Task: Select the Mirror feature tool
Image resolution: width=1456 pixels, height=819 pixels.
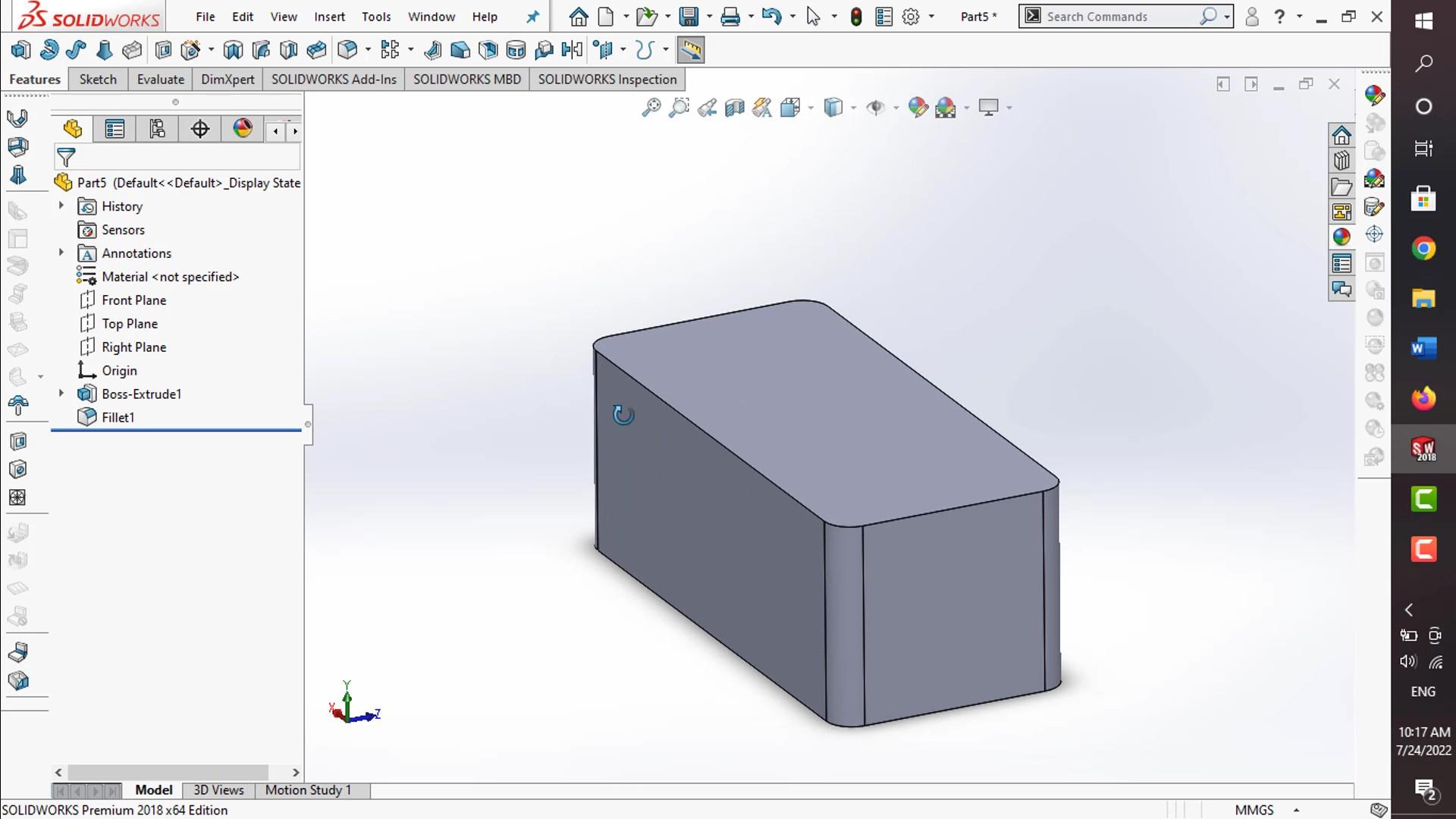Action: click(573, 49)
